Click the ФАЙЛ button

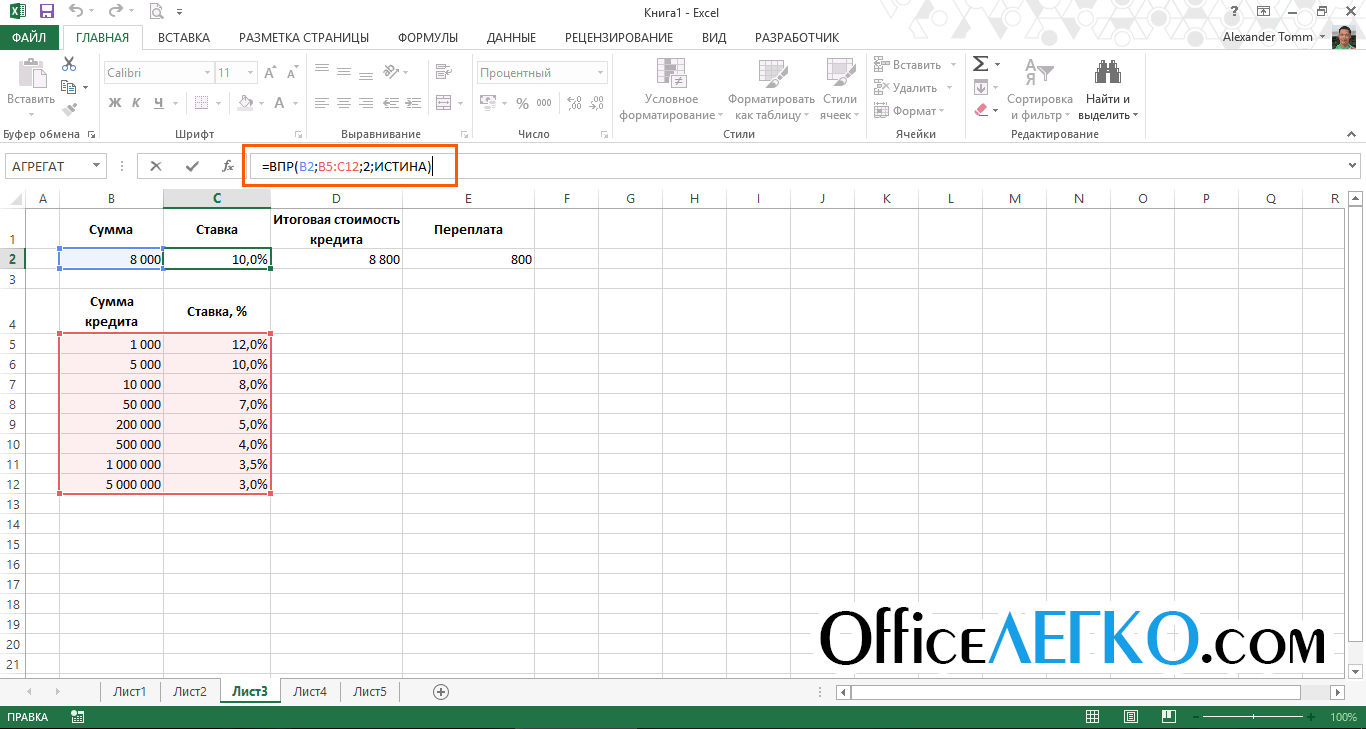pos(29,38)
